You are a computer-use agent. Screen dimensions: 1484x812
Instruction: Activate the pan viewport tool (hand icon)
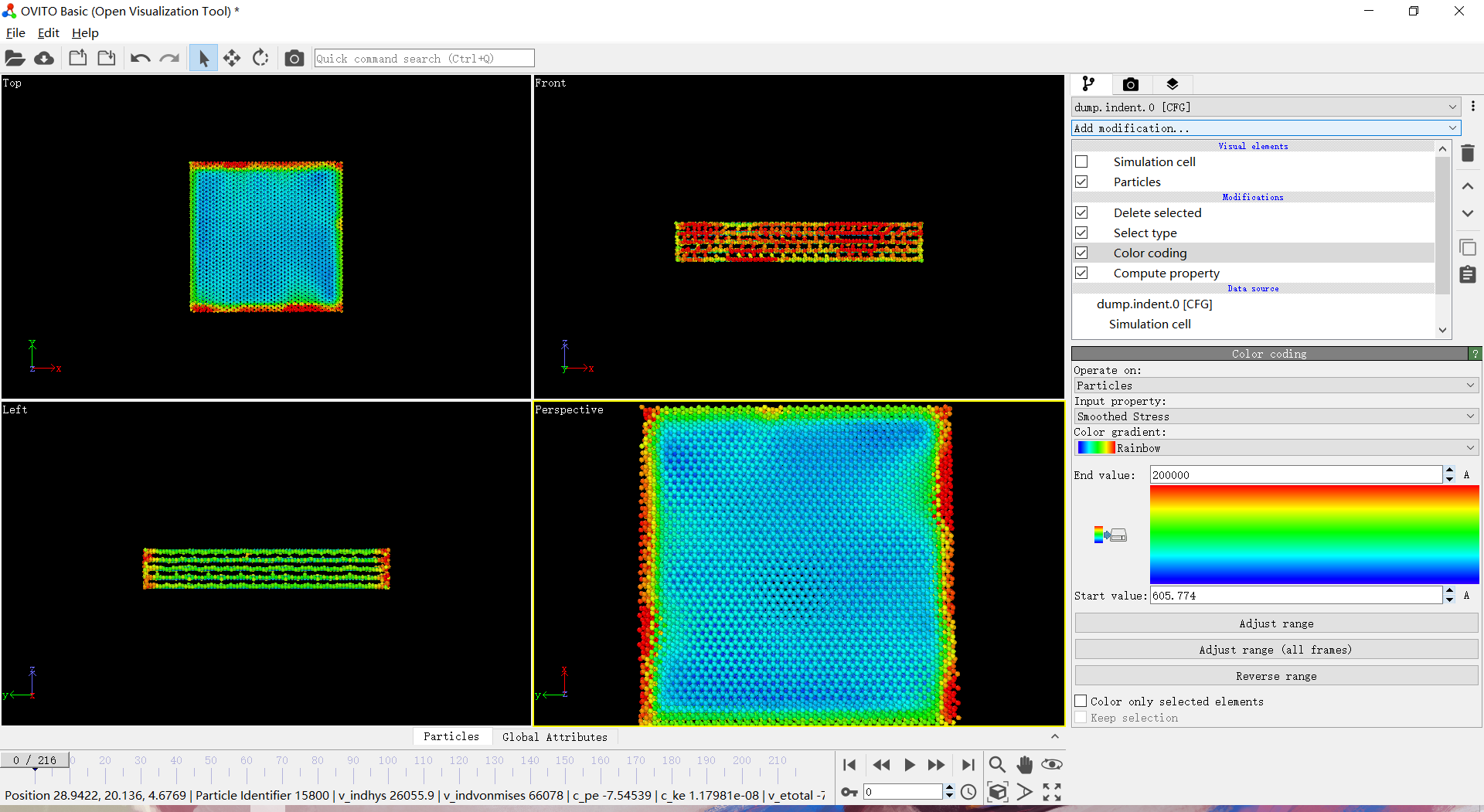pos(1024,765)
